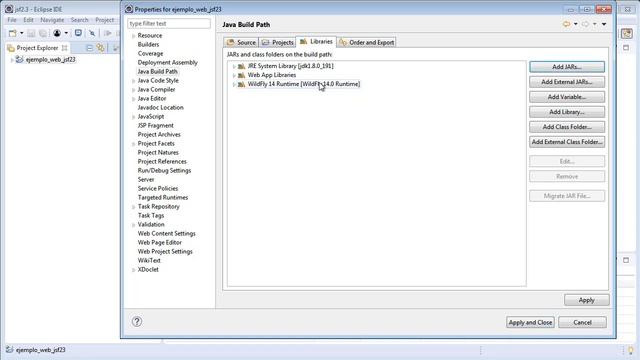Click Add JARs... button
Image resolution: width=640 pixels, height=360 pixels.
point(567,67)
